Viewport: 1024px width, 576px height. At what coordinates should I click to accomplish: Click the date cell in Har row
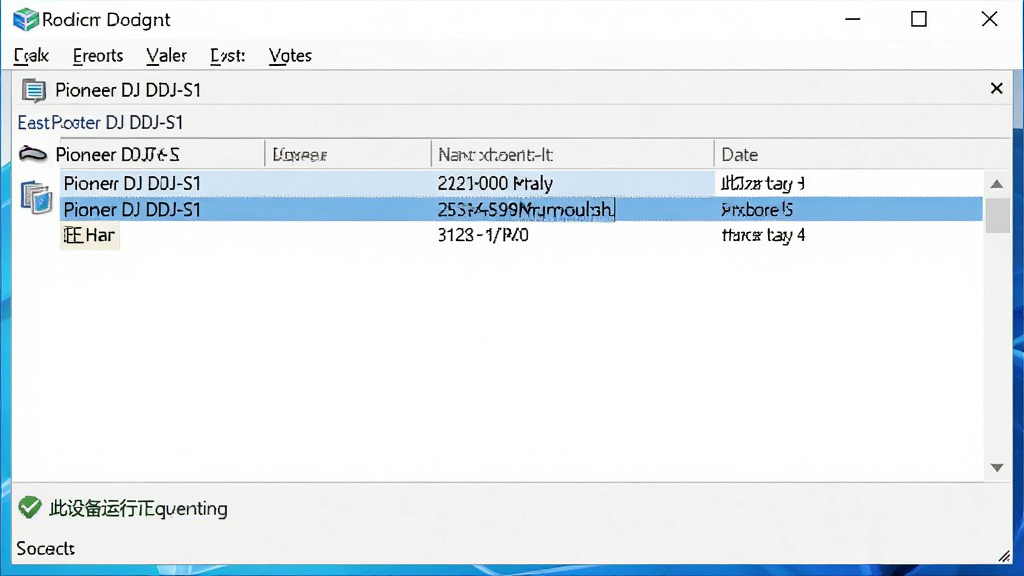[x=763, y=235]
